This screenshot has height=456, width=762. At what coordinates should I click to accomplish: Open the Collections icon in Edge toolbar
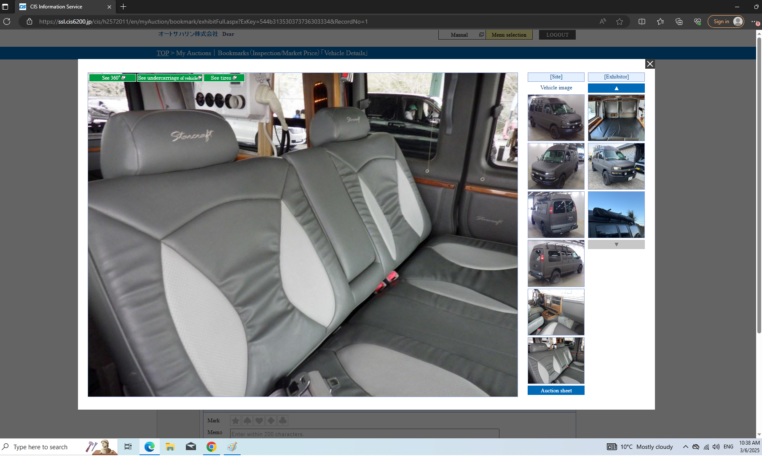679,21
